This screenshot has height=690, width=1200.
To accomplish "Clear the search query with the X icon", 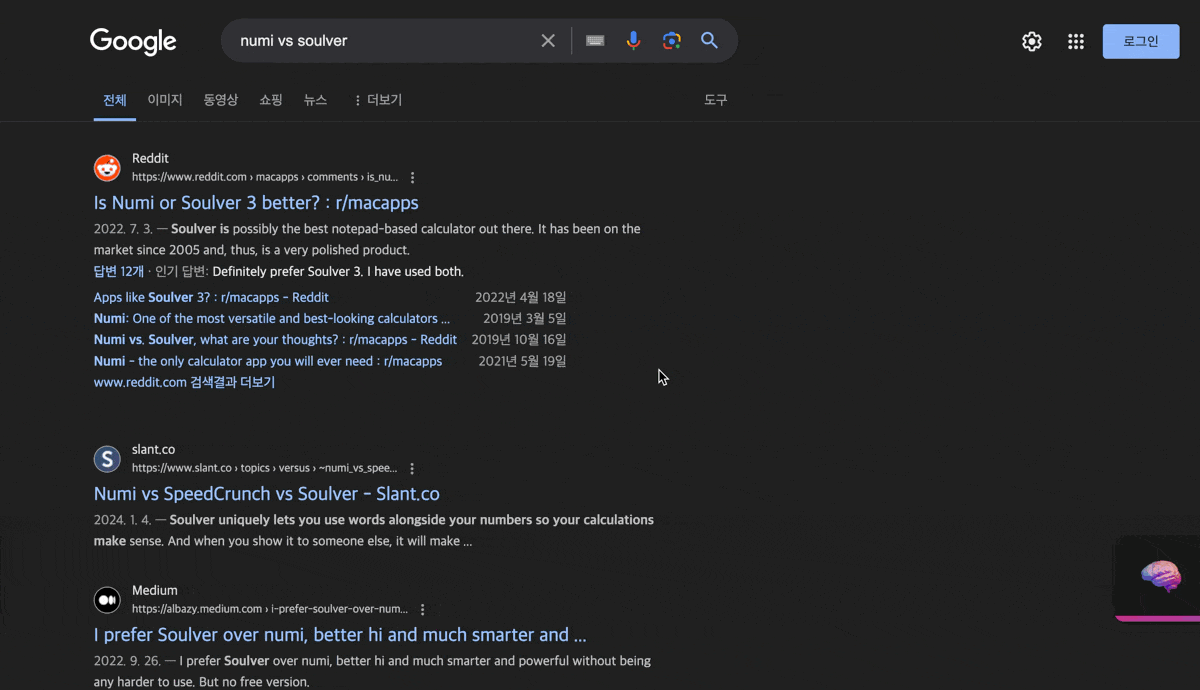I will (x=548, y=41).
